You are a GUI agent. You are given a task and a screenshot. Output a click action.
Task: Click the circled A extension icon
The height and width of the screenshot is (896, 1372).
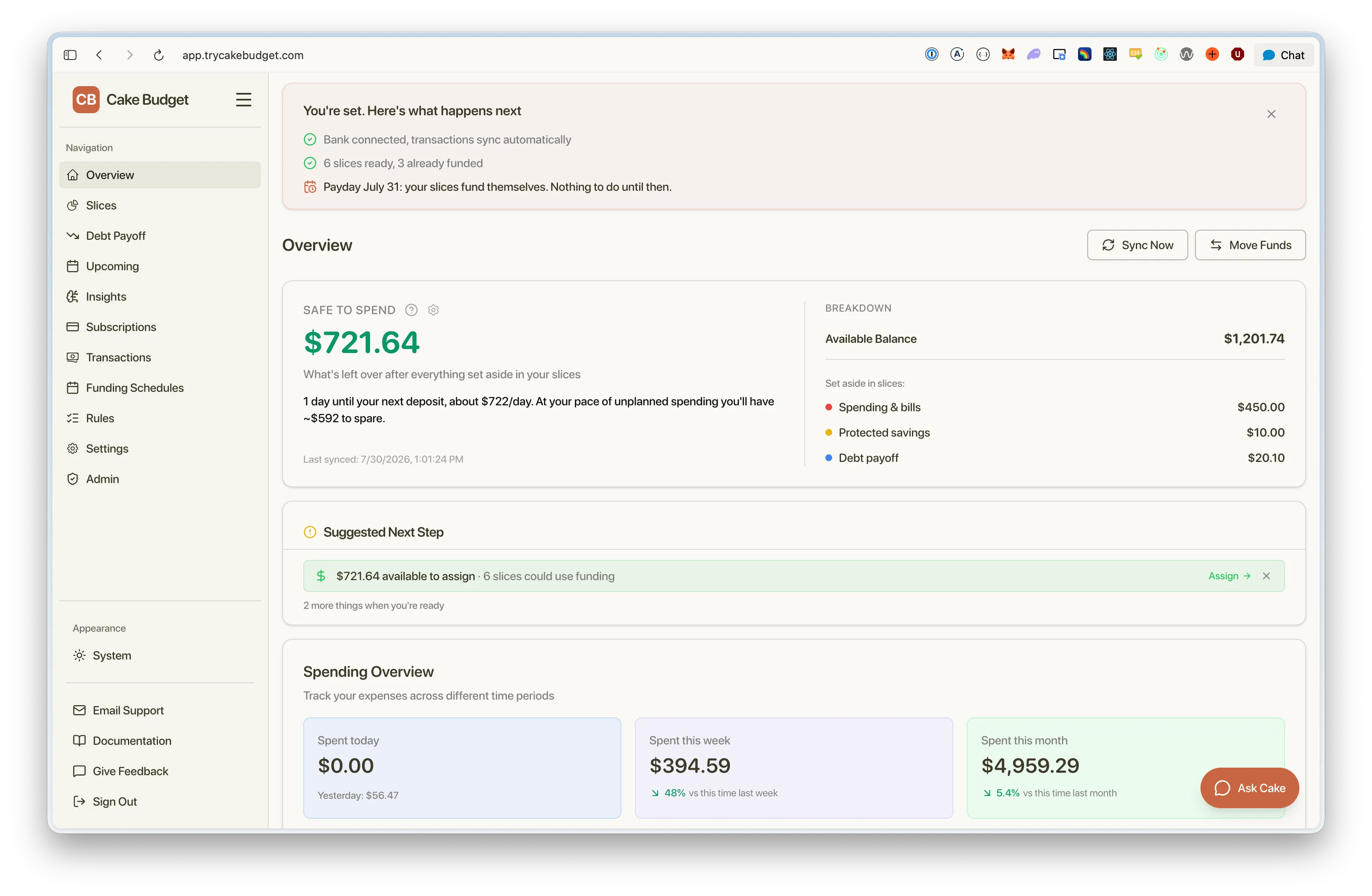[957, 54]
